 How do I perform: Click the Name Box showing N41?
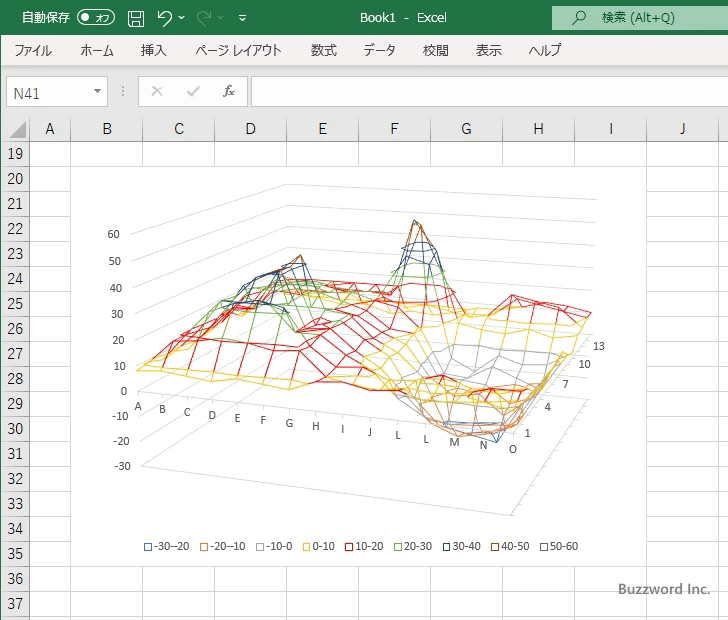[x=49, y=92]
